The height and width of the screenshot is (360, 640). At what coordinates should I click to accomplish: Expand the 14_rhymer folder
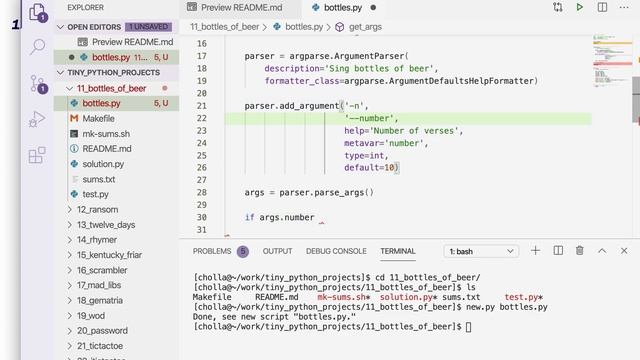click(69, 240)
